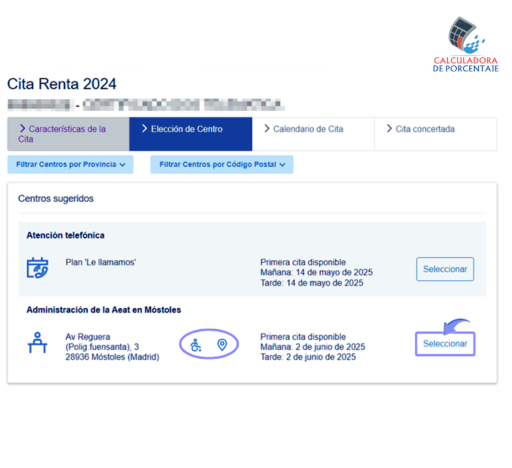Open the Elección de Centro step

[191, 134]
